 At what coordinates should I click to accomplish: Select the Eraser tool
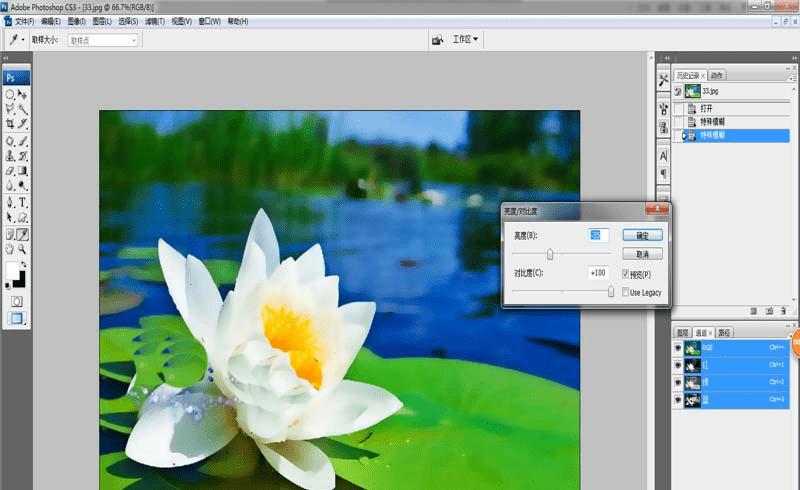(x=10, y=171)
